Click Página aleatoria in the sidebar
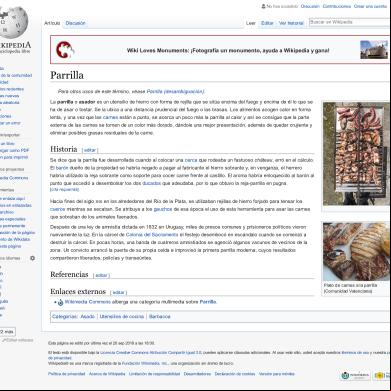 [10, 103]
